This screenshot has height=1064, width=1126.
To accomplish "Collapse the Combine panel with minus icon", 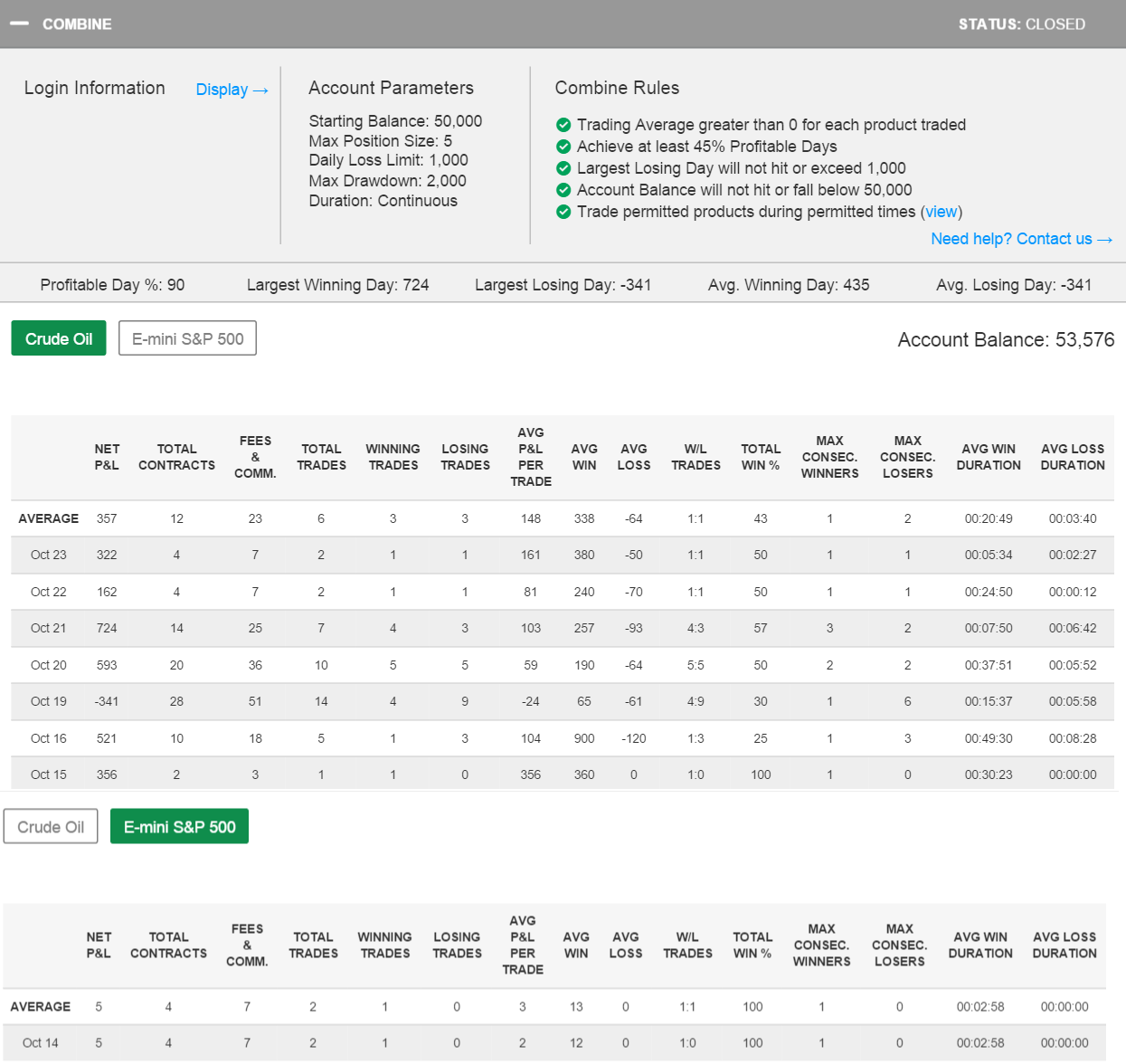I will 19,24.
